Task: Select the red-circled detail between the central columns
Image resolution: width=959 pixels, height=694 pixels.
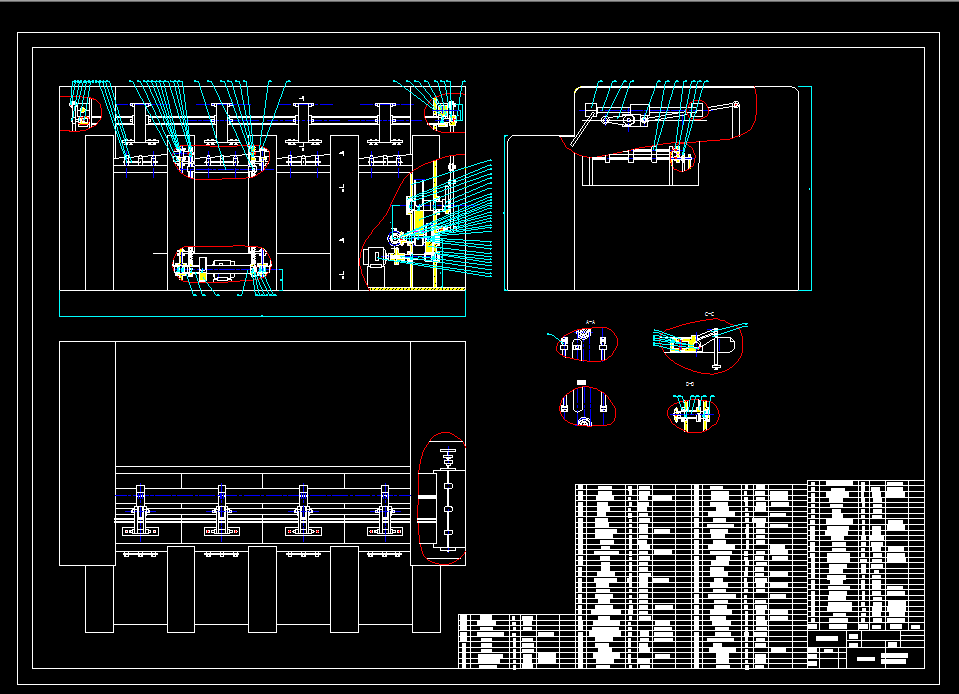Action: tap(220, 163)
